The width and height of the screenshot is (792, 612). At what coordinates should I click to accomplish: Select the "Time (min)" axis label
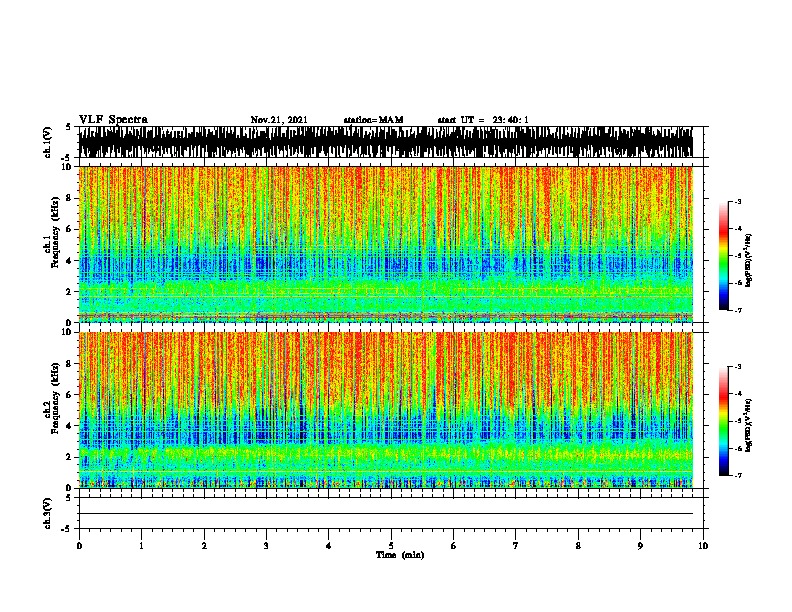[400, 555]
